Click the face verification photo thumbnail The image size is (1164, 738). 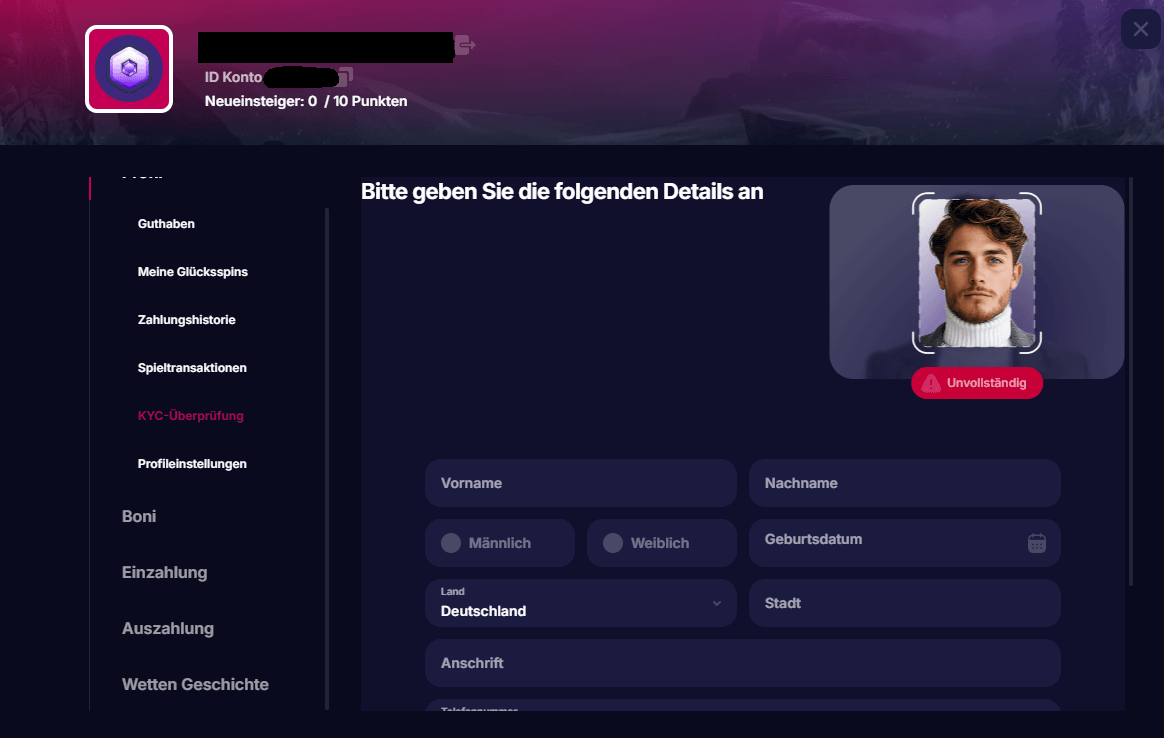tap(976, 273)
